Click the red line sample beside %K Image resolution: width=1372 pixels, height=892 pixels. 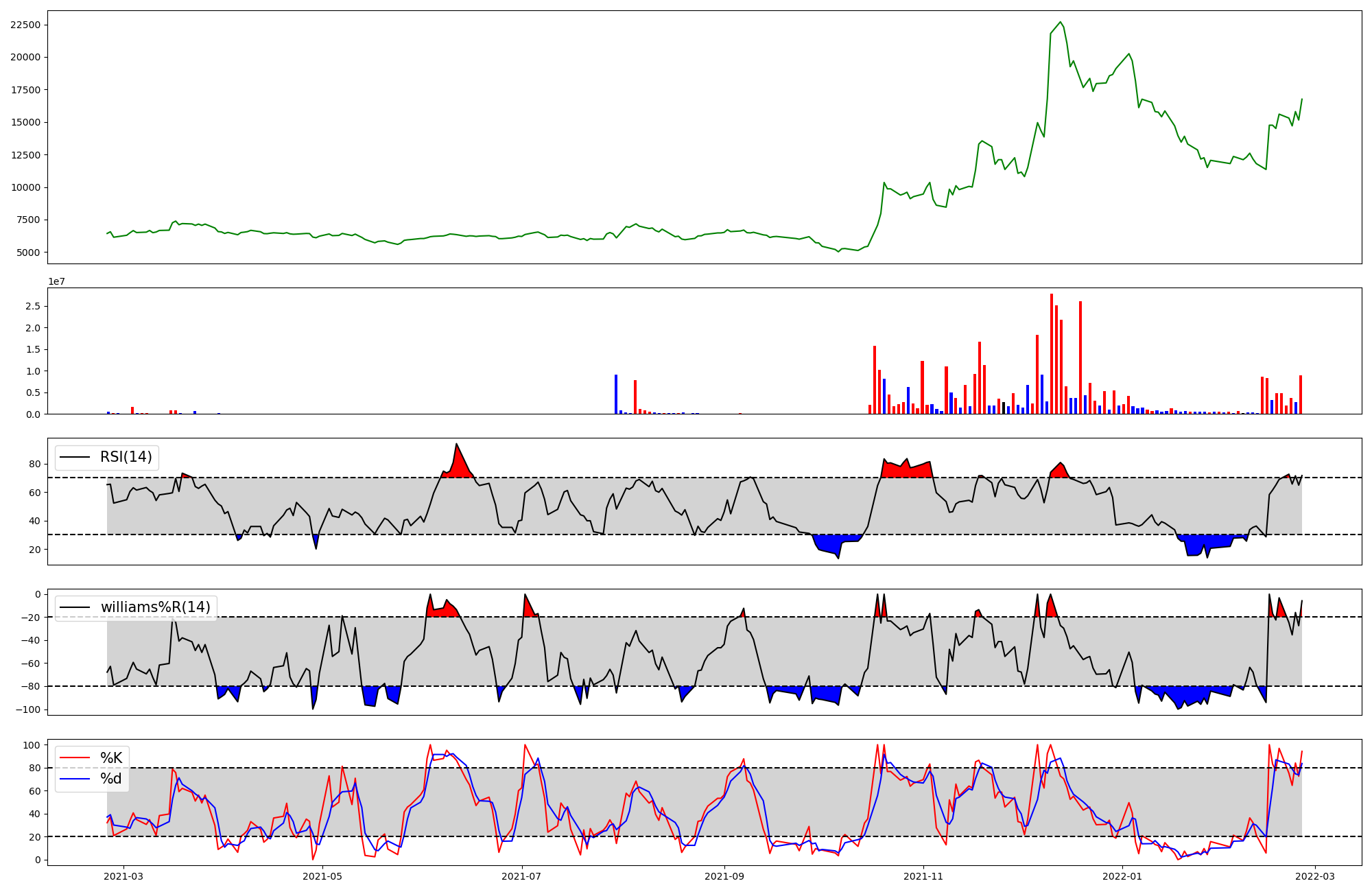click(75, 758)
